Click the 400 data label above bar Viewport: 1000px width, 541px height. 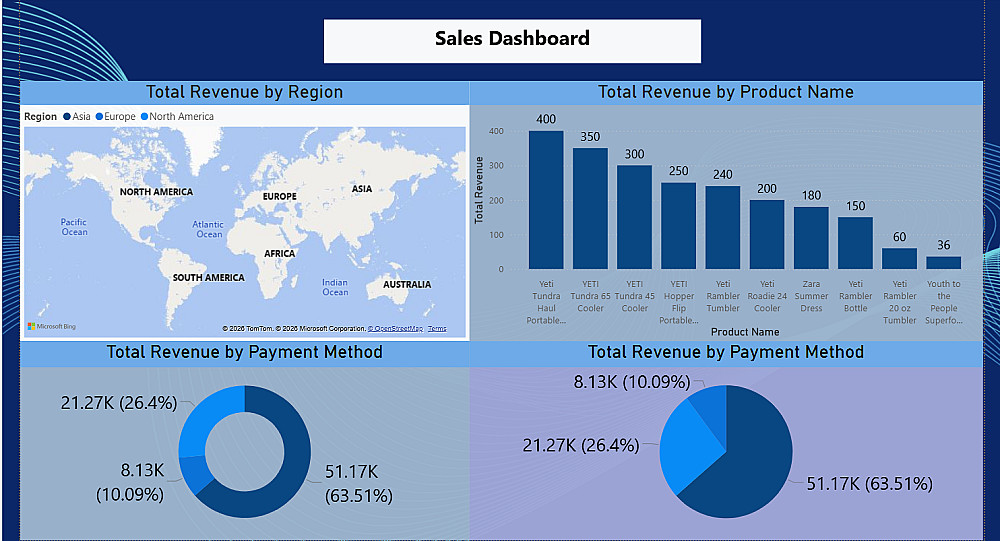[x=546, y=119]
